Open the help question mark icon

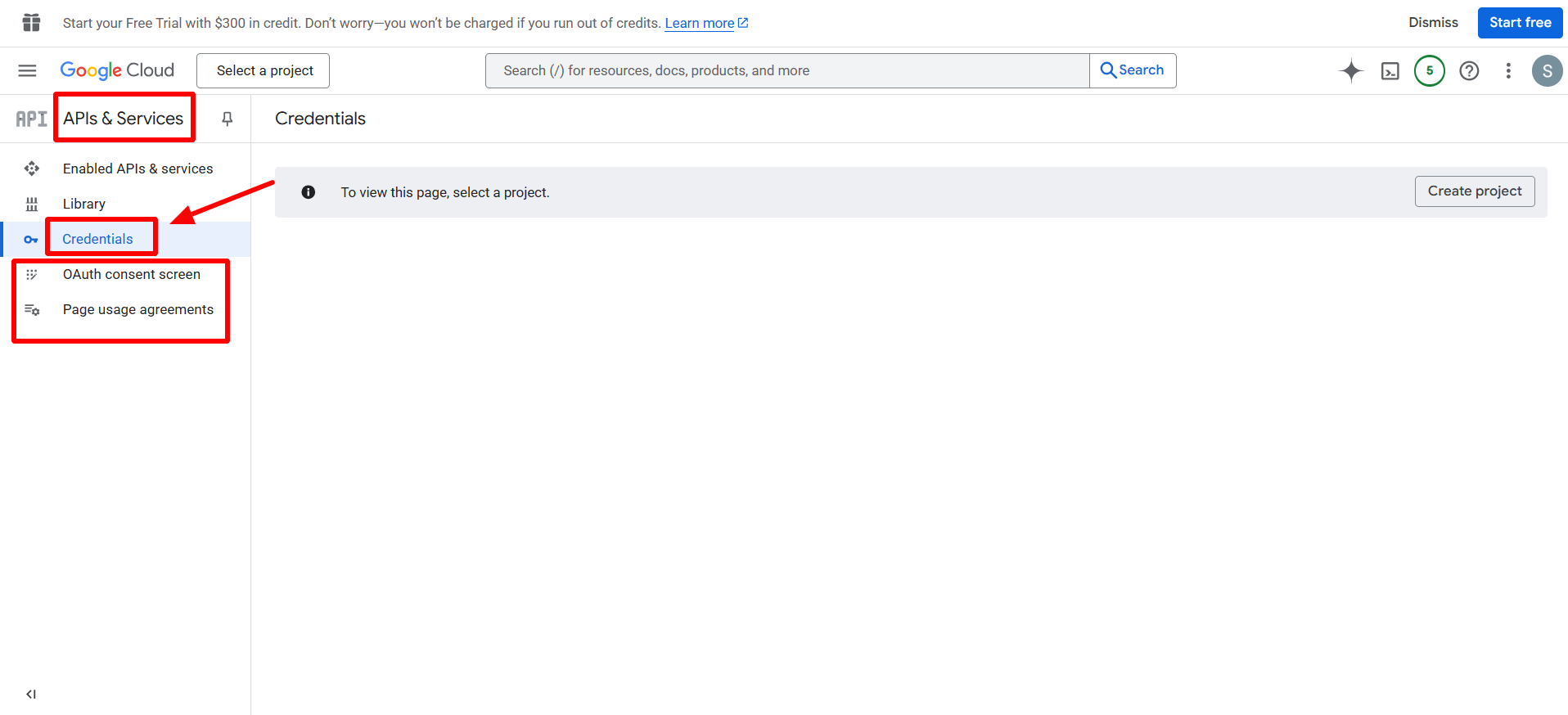(1469, 71)
